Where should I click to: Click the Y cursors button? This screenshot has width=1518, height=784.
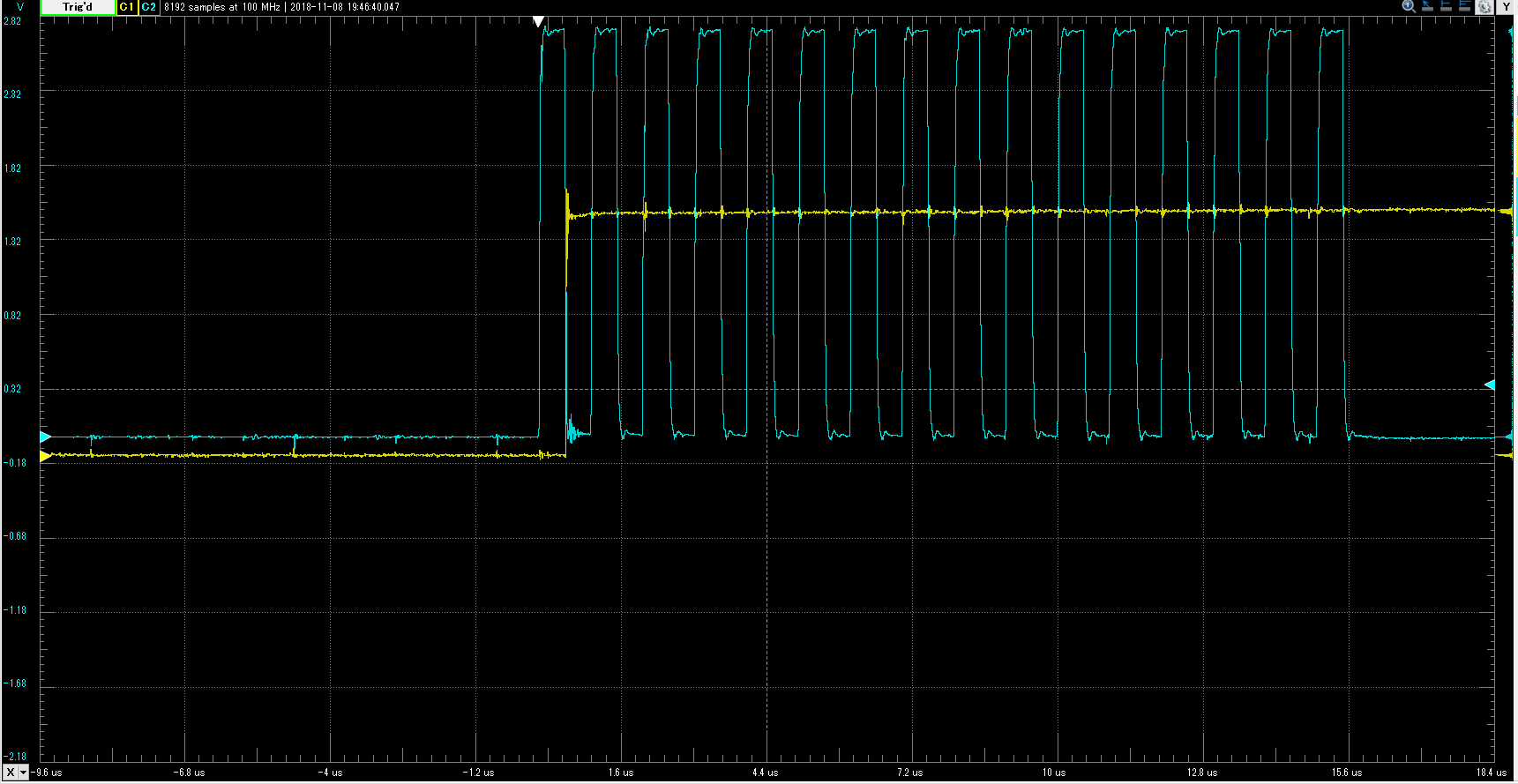click(1506, 7)
